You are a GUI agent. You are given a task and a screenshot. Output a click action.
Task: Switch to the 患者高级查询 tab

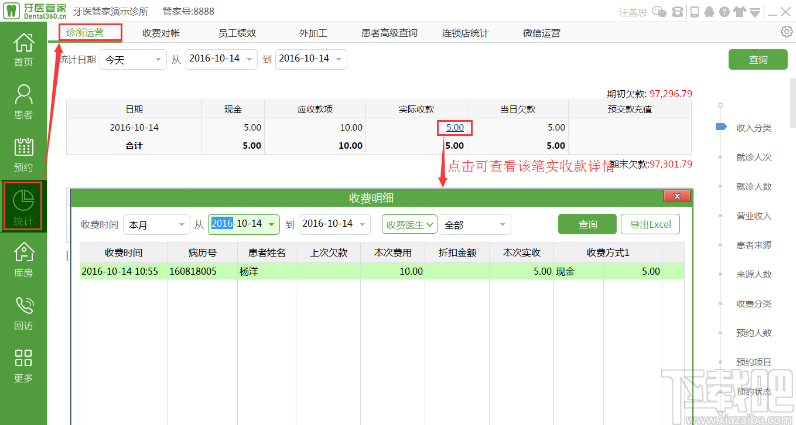click(389, 34)
